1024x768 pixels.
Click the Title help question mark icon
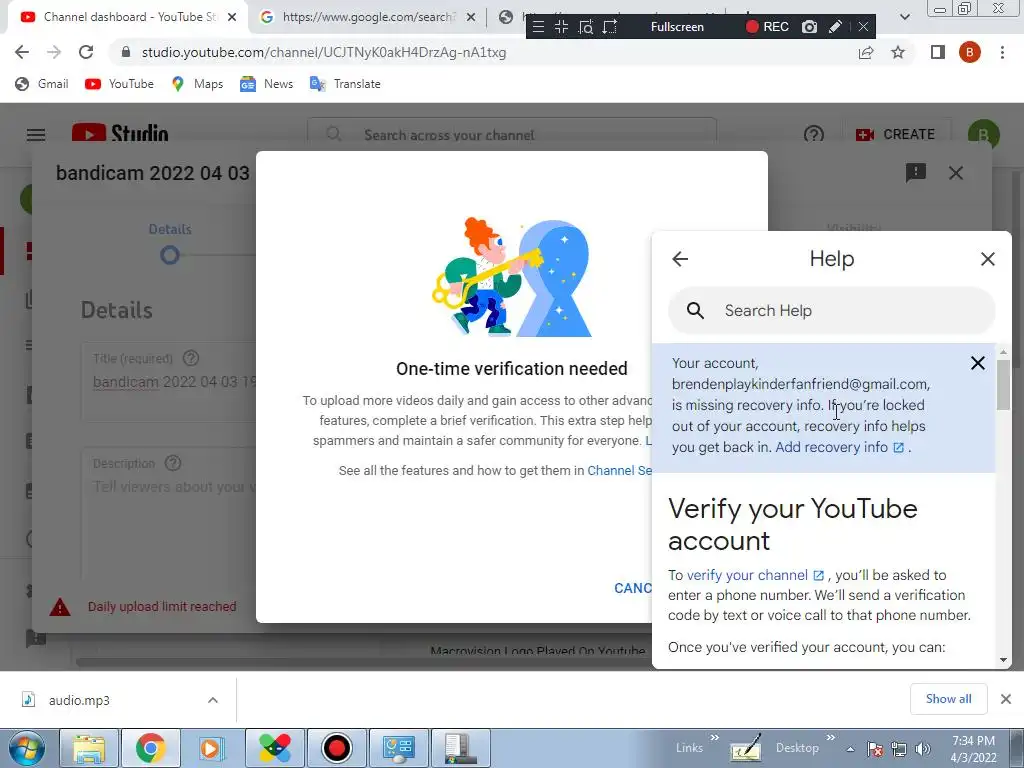click(191, 358)
